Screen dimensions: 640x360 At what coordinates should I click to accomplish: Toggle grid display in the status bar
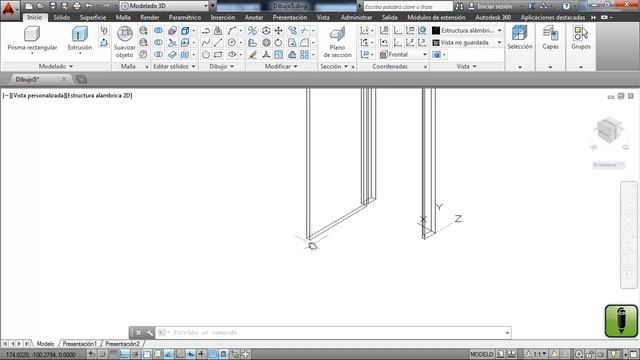pyautogui.click(x=113, y=354)
